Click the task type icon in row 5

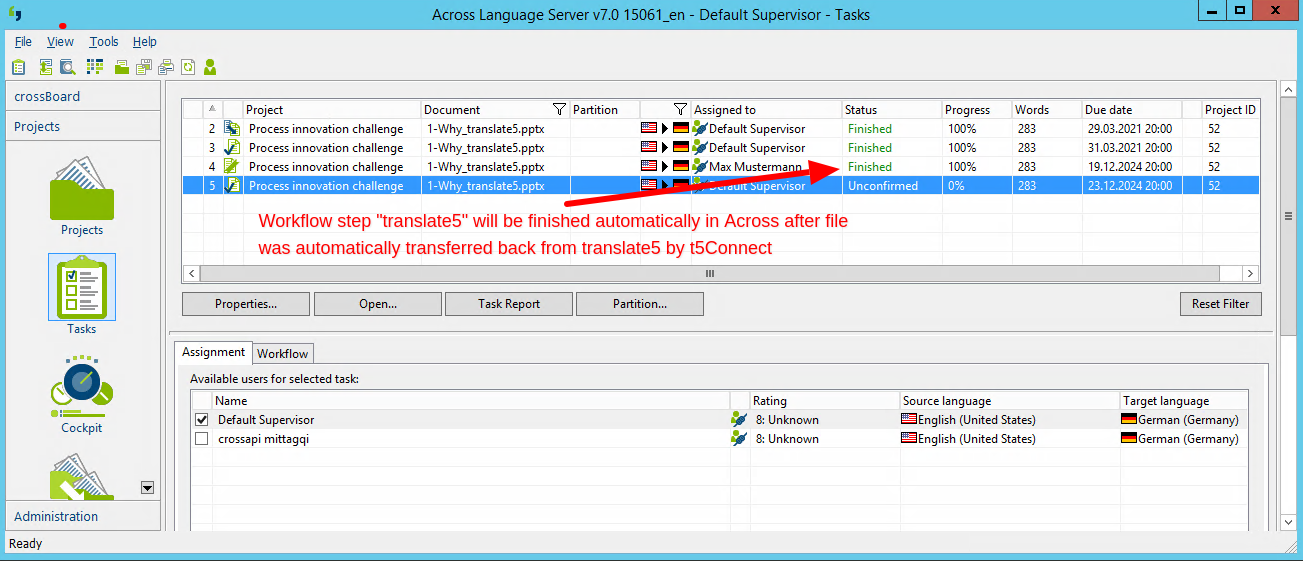pyautogui.click(x=232, y=185)
